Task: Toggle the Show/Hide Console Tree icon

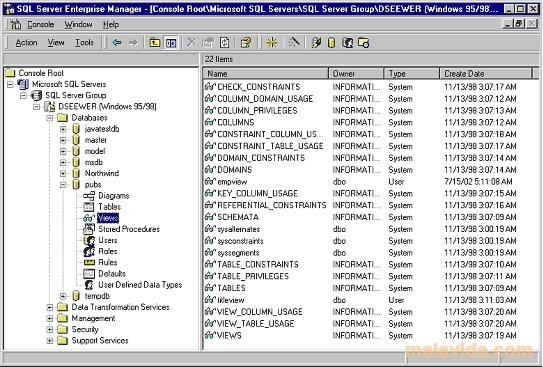Action: (171, 43)
